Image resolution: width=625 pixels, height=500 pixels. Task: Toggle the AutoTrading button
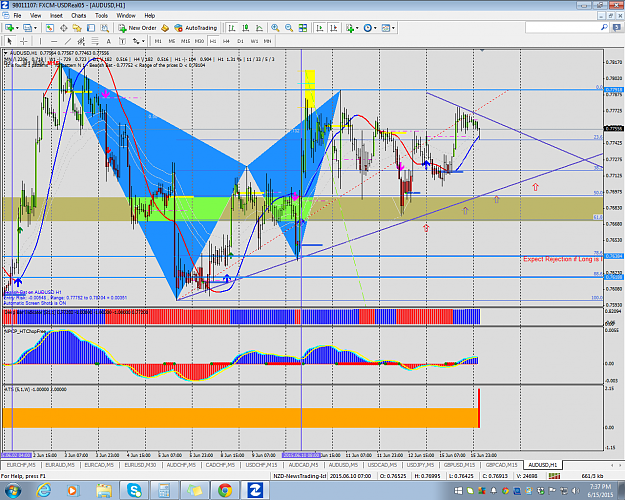pos(196,28)
